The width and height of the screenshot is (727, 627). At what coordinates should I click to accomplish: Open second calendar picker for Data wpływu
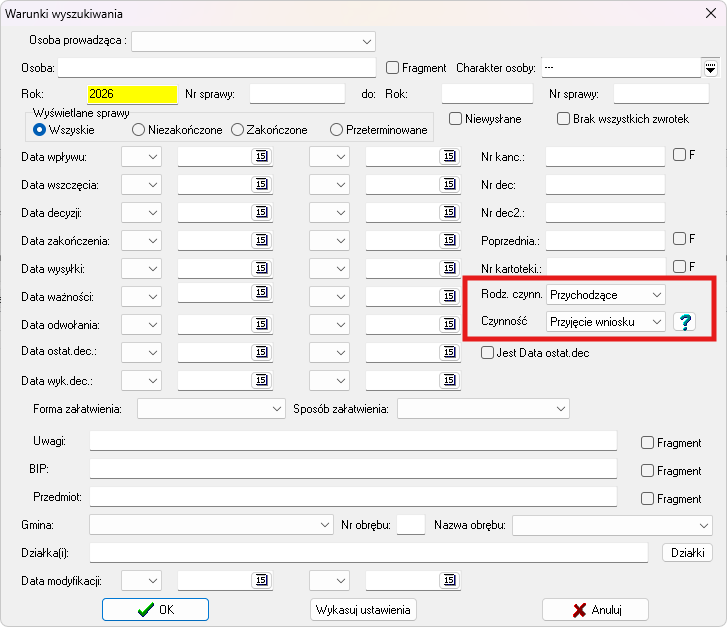450,156
